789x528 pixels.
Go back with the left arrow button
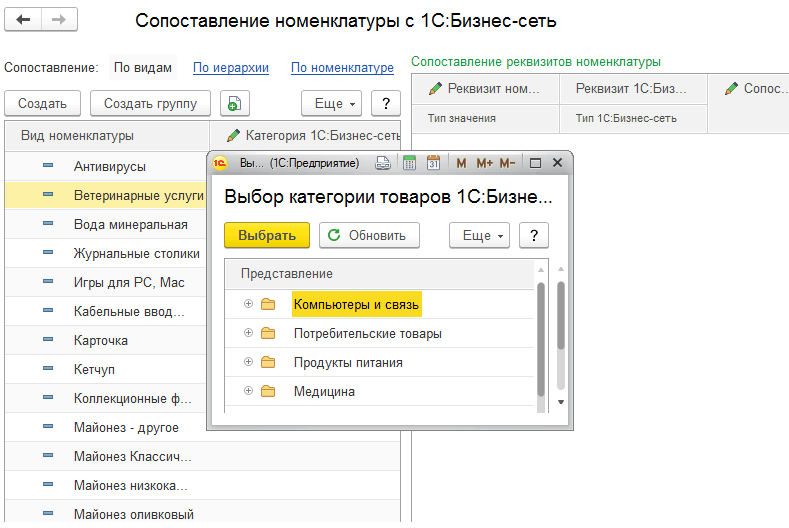coord(23,21)
